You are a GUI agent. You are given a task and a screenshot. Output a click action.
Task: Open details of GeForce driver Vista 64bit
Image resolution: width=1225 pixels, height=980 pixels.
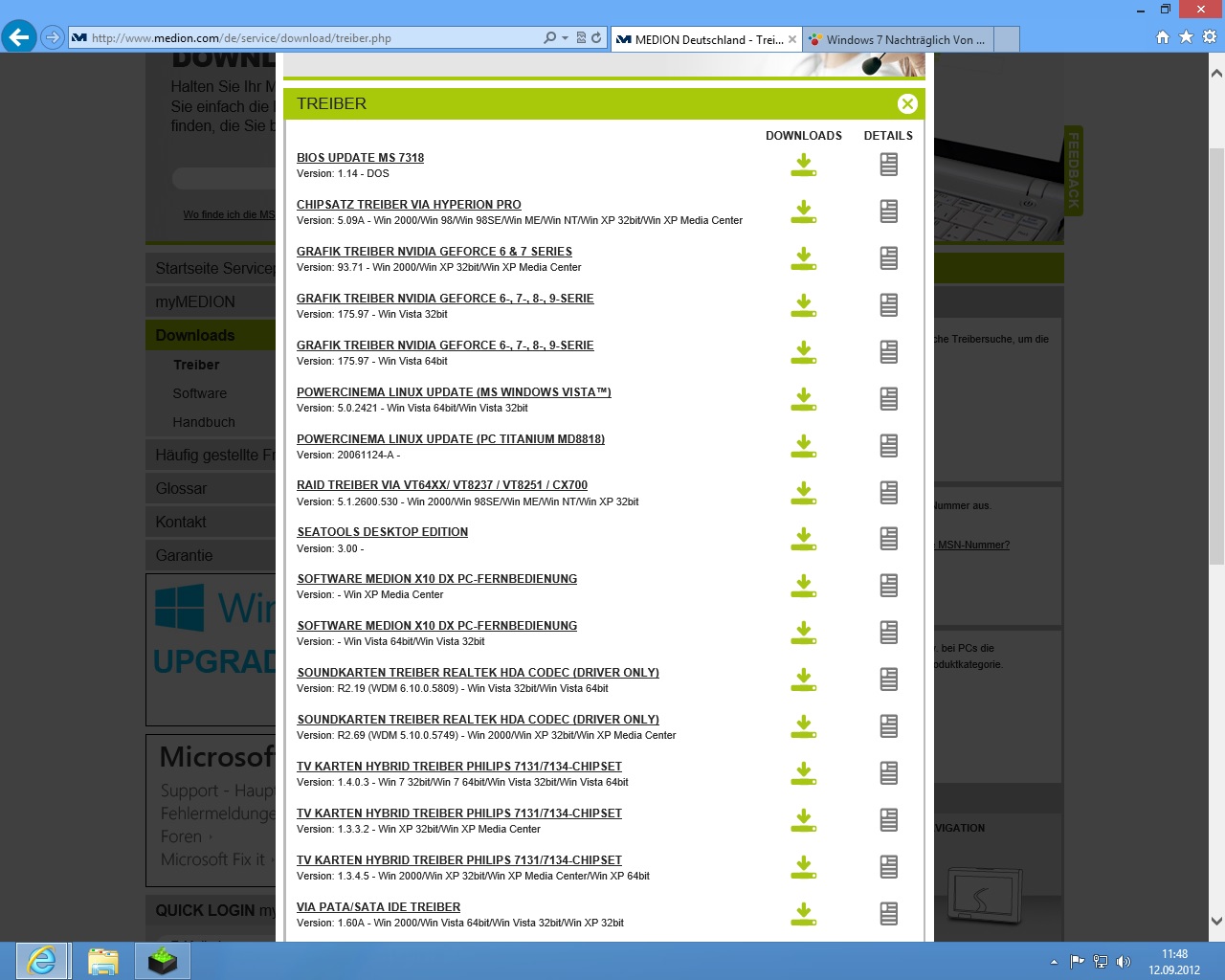click(889, 352)
